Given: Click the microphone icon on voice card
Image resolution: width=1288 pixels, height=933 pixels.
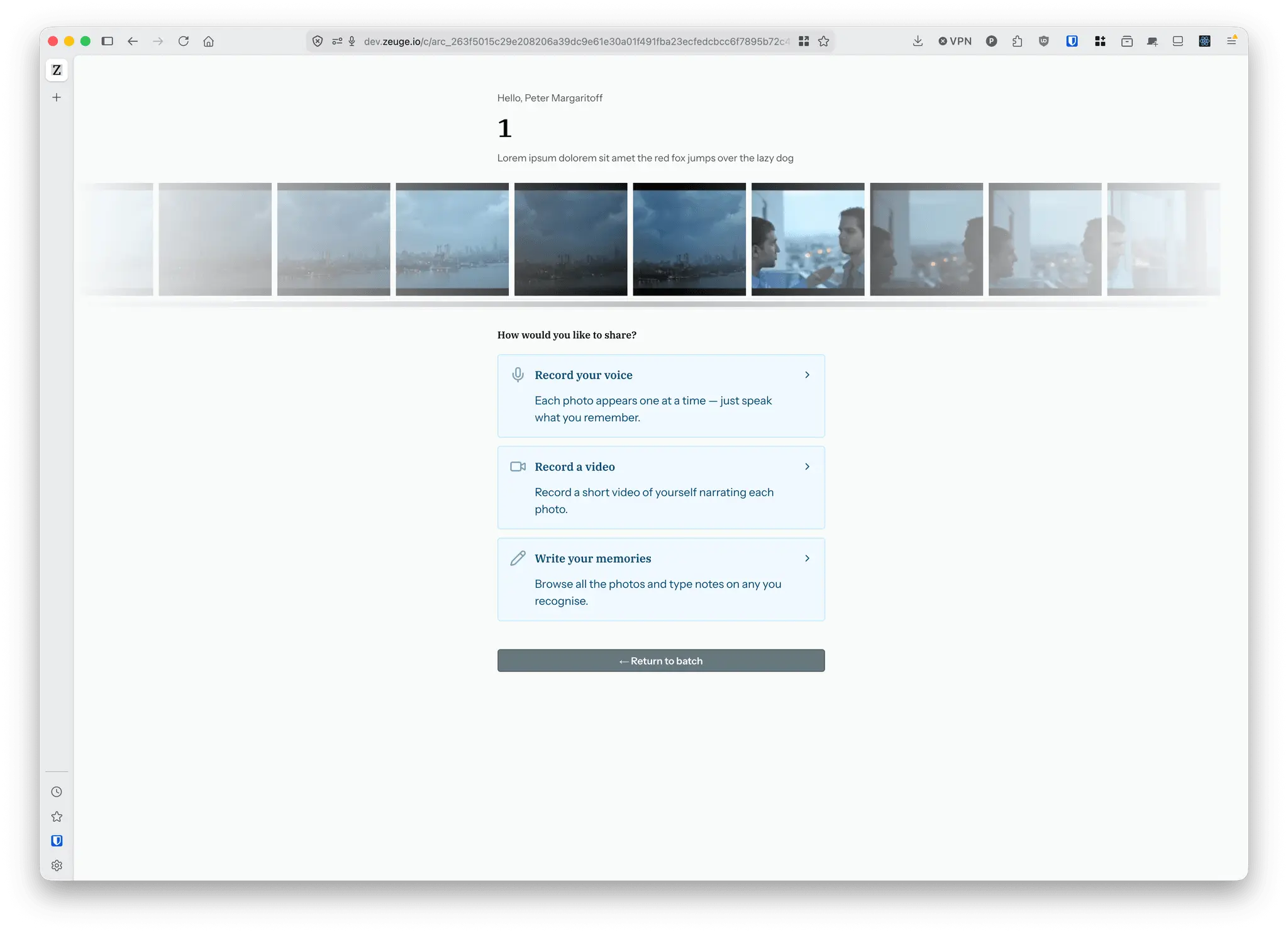Looking at the screenshot, I should point(518,375).
